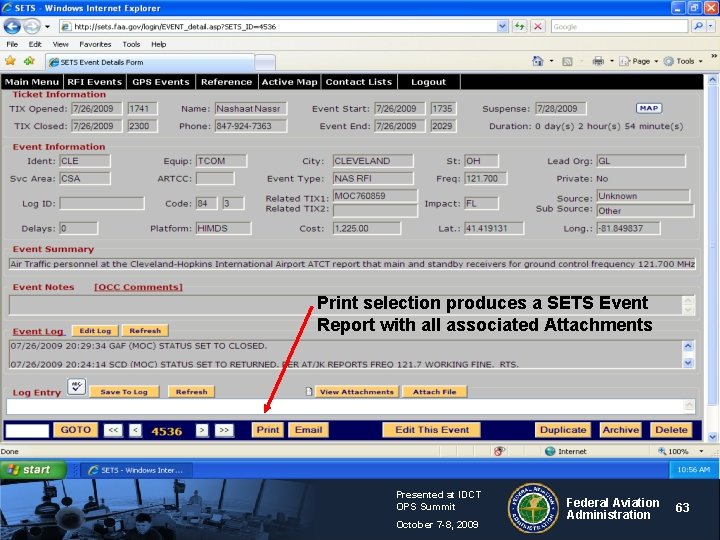Open RFI Events navigation item

coord(94,82)
